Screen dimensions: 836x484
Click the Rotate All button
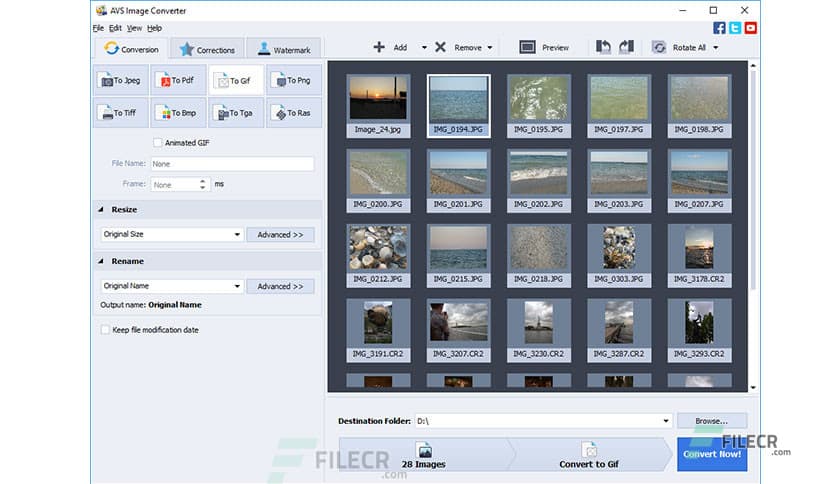point(679,47)
